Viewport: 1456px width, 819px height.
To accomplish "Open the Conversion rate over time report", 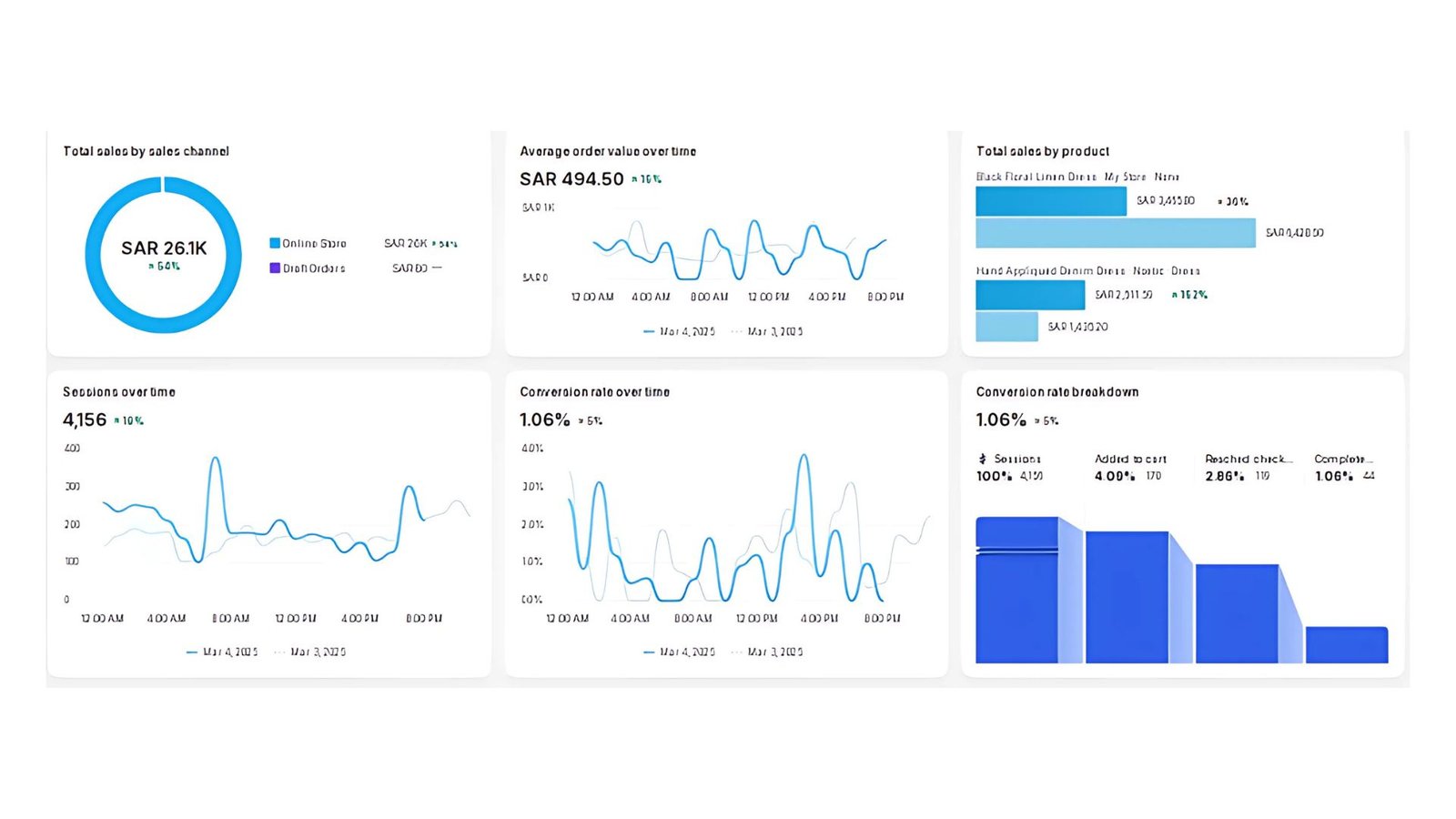I will 594,392.
